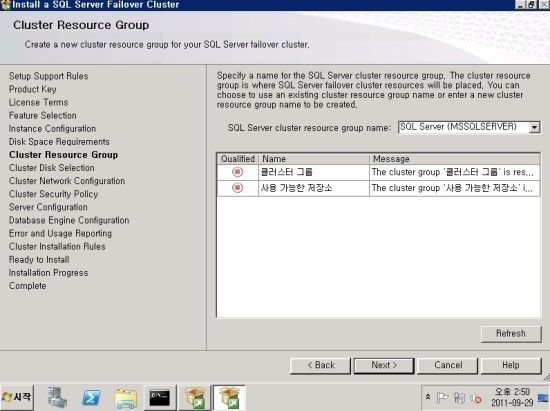Click the bold Cluster Resource Group step

pos(63,155)
